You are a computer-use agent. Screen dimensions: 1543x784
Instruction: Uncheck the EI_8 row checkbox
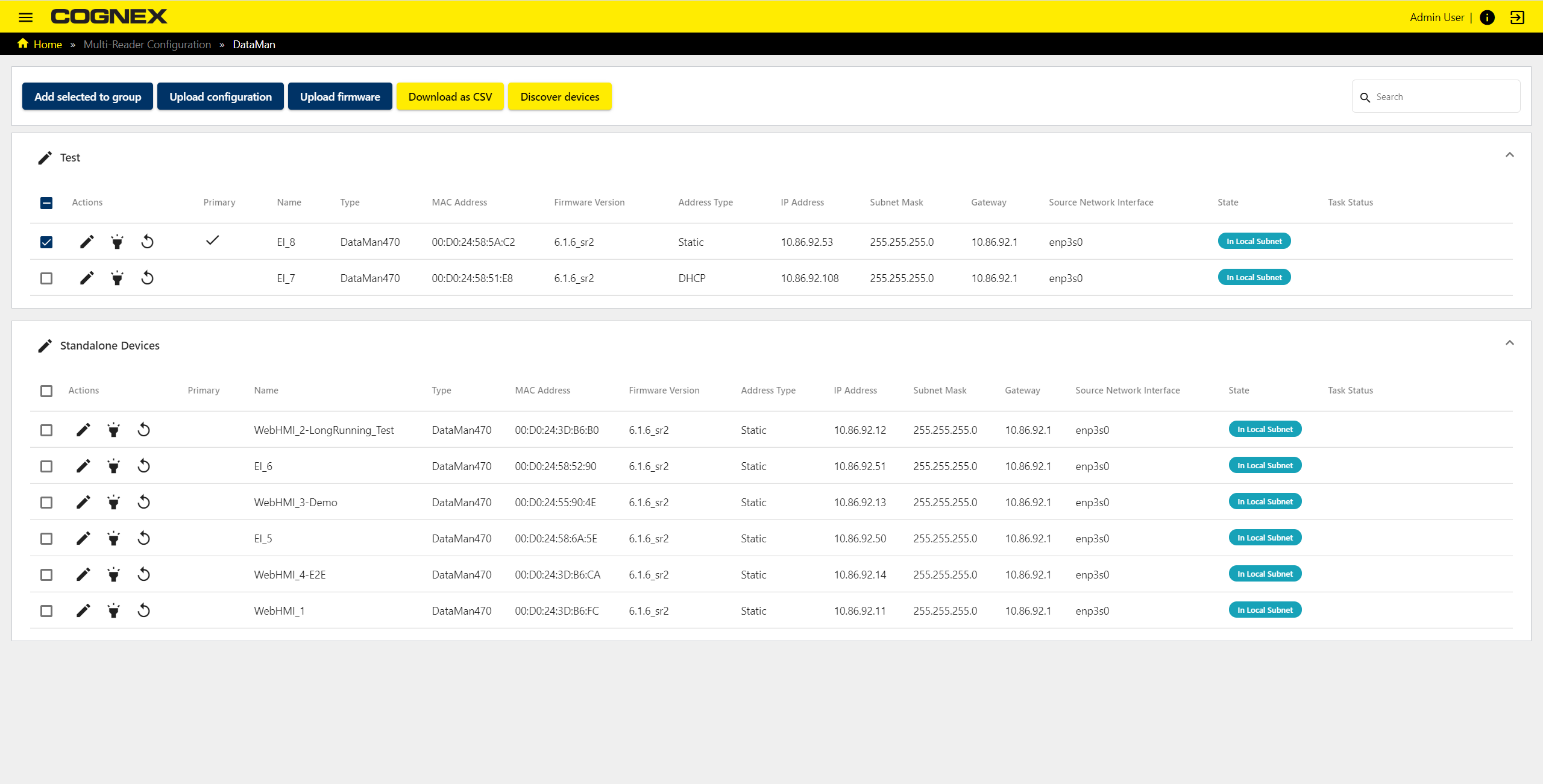pyautogui.click(x=46, y=242)
